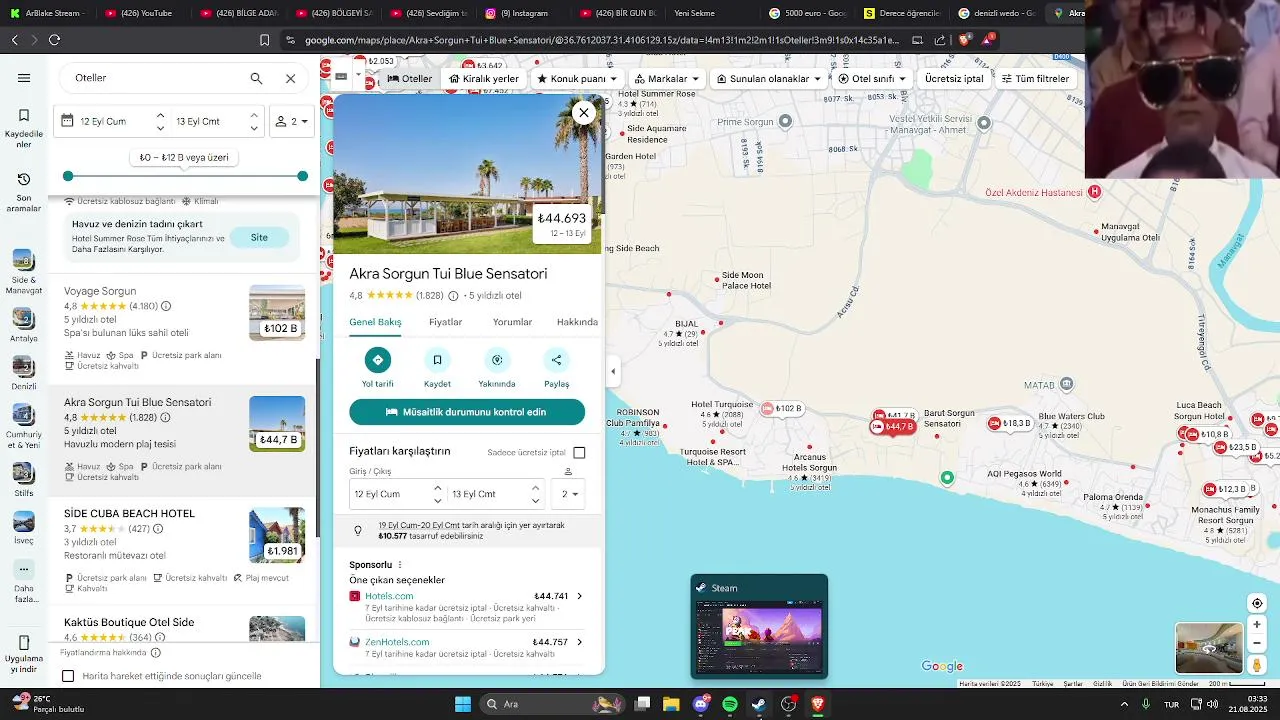Open info icon next to Fiyatlandırma hakkında
The image size is (1280, 720).
(155, 653)
